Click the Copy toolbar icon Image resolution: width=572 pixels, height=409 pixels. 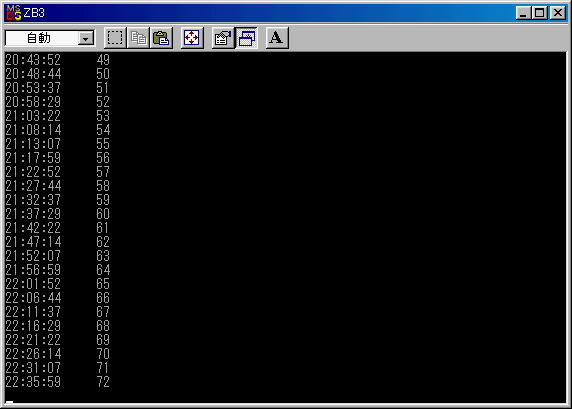pos(138,38)
